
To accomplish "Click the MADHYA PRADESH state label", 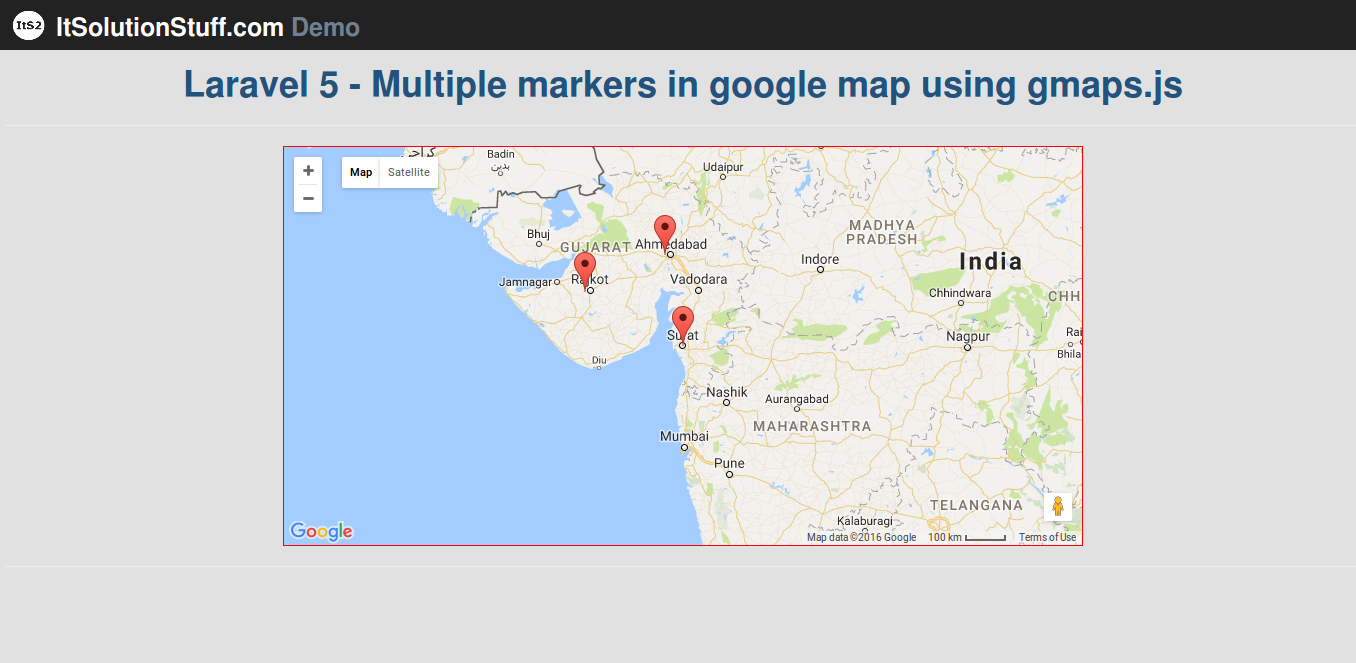I will pos(882,232).
